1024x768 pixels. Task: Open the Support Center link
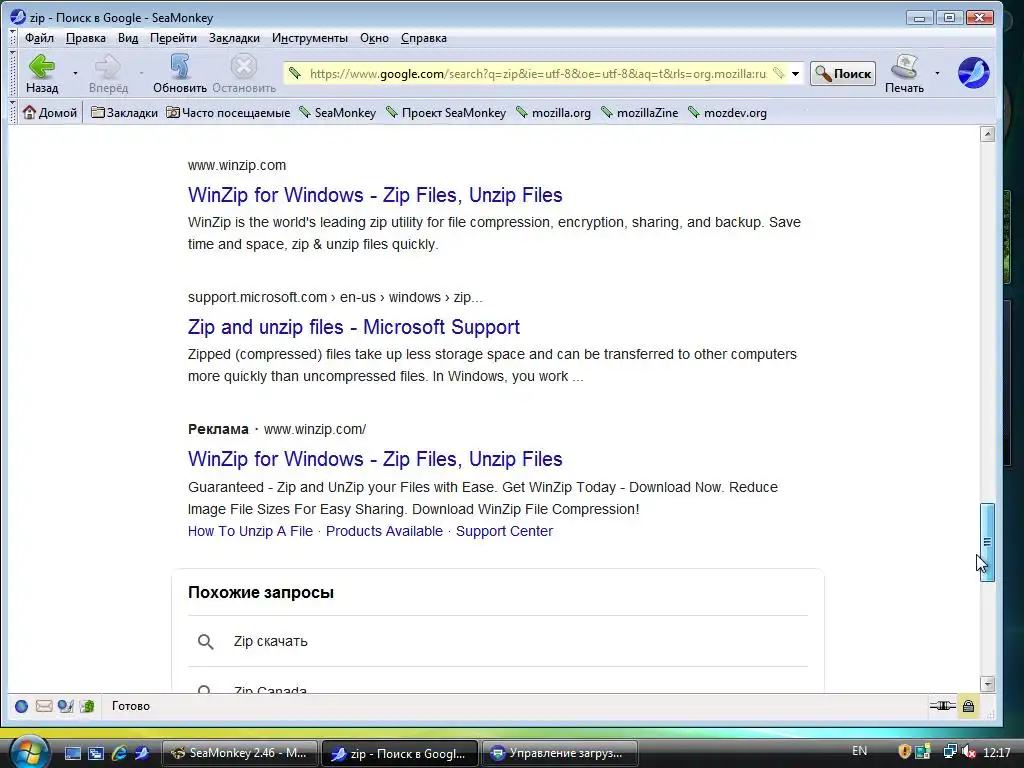tap(504, 531)
